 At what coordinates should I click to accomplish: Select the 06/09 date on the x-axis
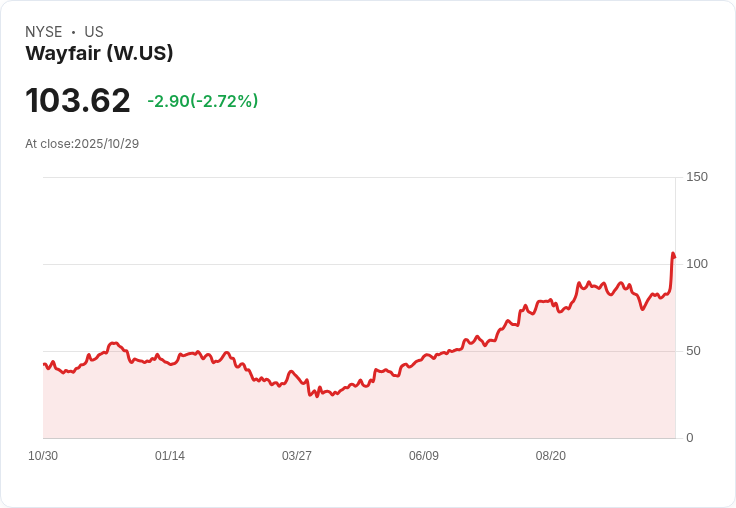click(424, 456)
